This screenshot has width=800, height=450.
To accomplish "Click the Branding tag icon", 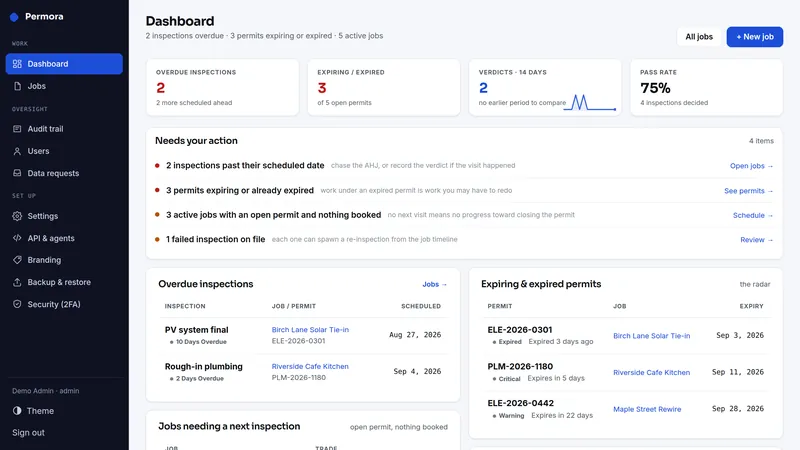I will [17, 260].
